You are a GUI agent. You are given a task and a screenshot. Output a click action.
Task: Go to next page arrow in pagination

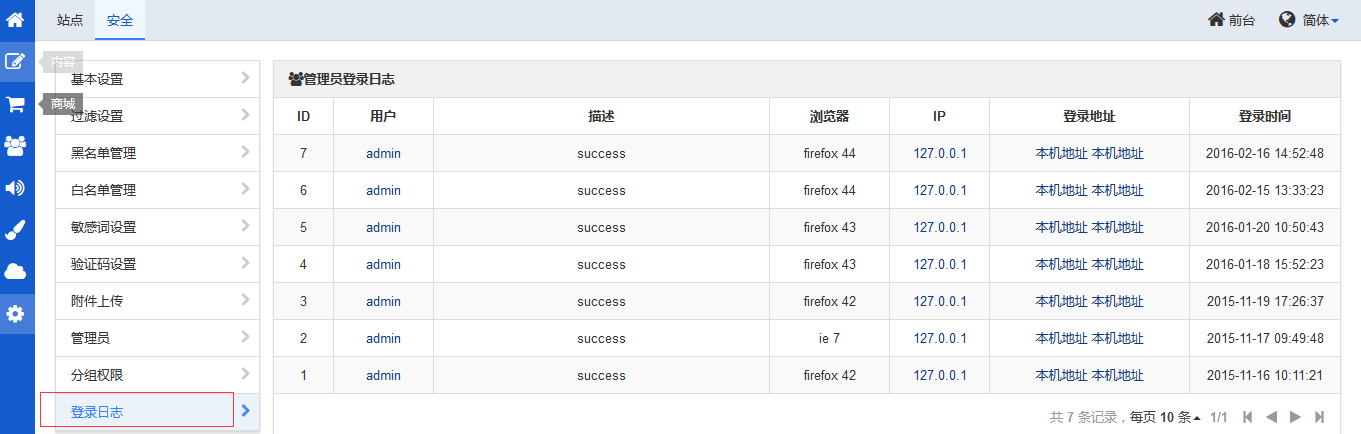[1295, 416]
